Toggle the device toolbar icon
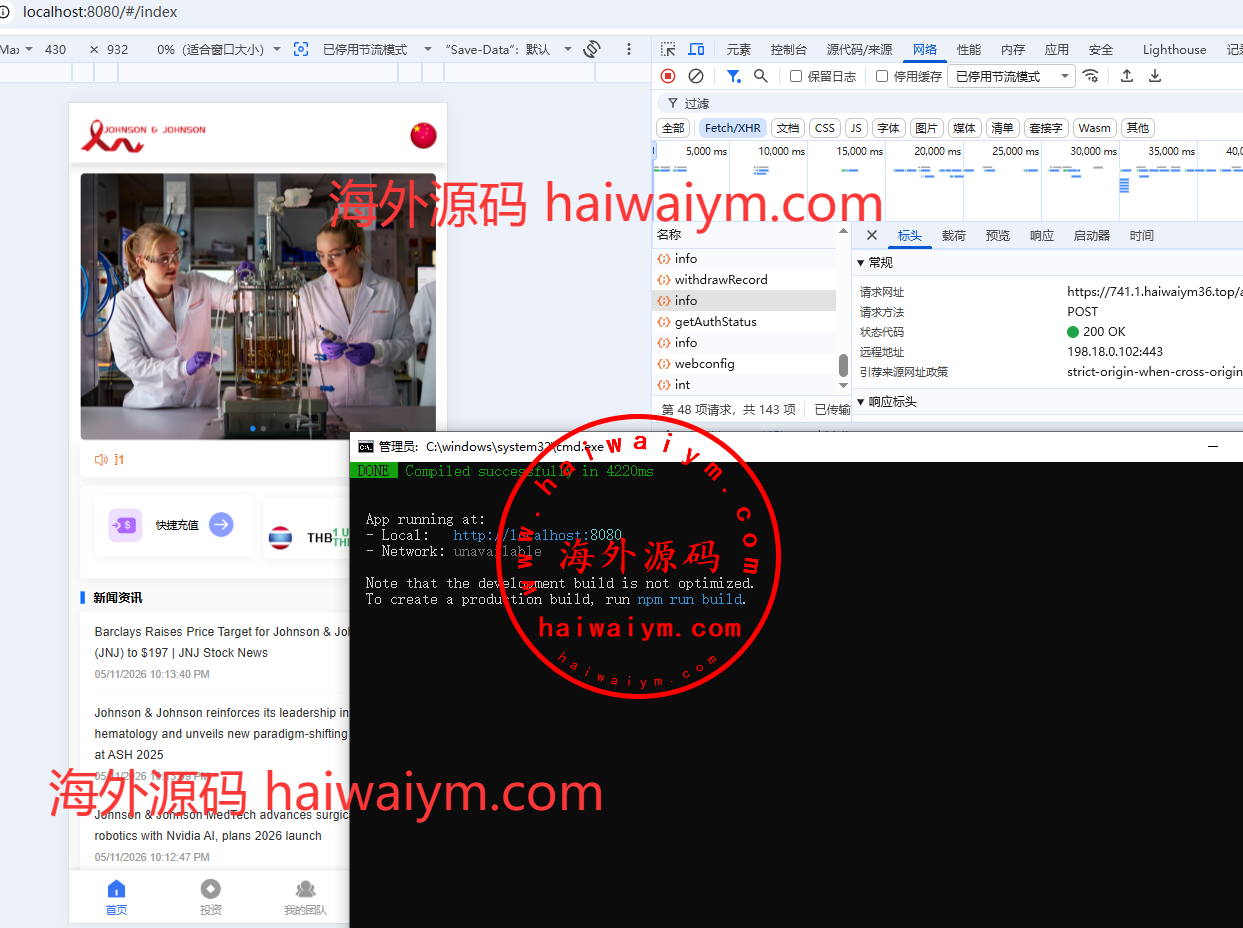1243x928 pixels. pos(696,49)
